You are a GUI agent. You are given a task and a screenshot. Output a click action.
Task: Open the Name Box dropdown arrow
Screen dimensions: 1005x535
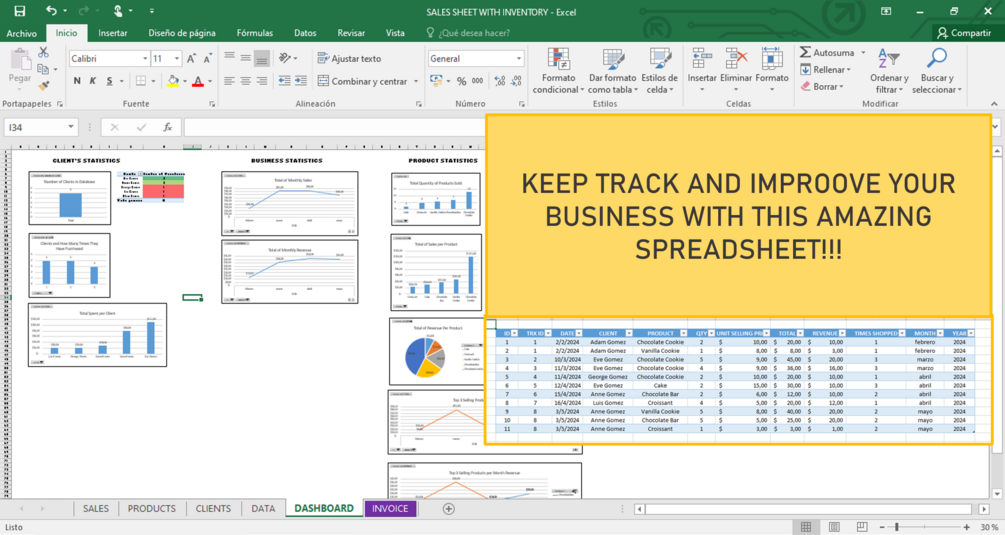point(71,128)
